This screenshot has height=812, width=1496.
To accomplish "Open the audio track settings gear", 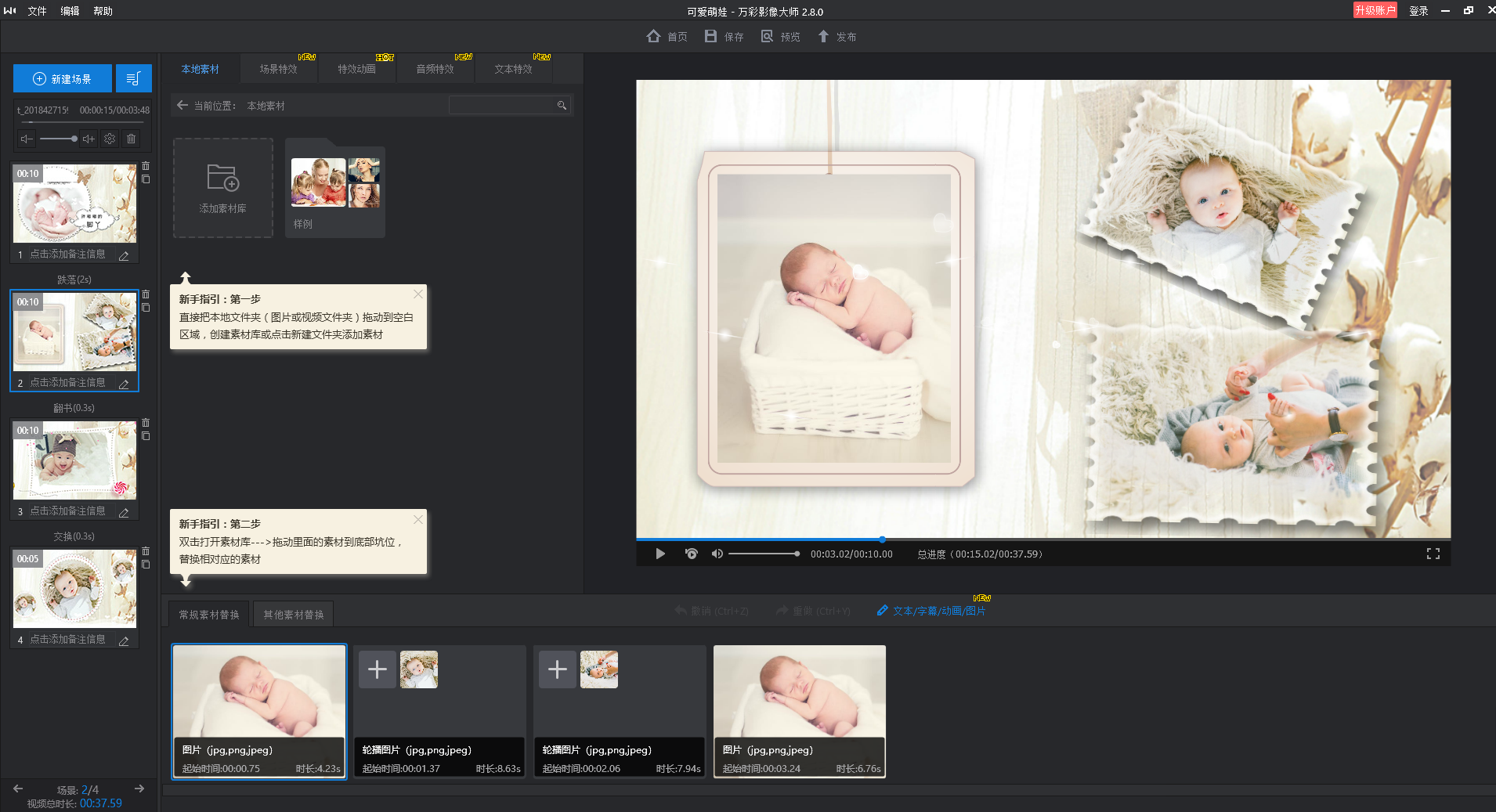I will (x=110, y=139).
